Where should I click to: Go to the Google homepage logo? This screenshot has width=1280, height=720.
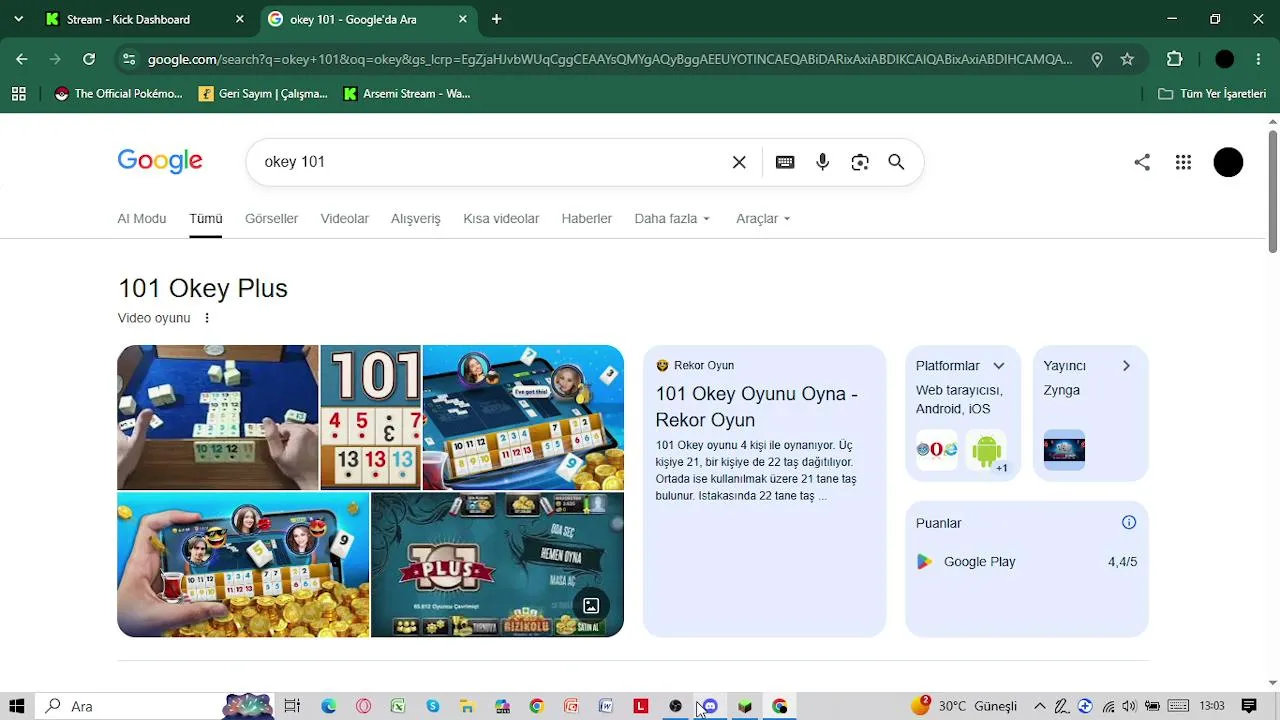pos(160,161)
